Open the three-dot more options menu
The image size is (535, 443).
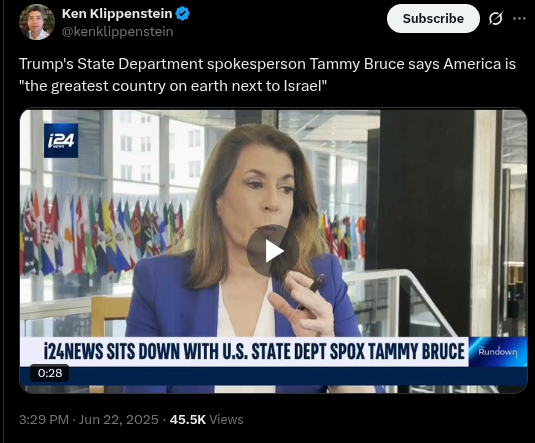tap(519, 18)
